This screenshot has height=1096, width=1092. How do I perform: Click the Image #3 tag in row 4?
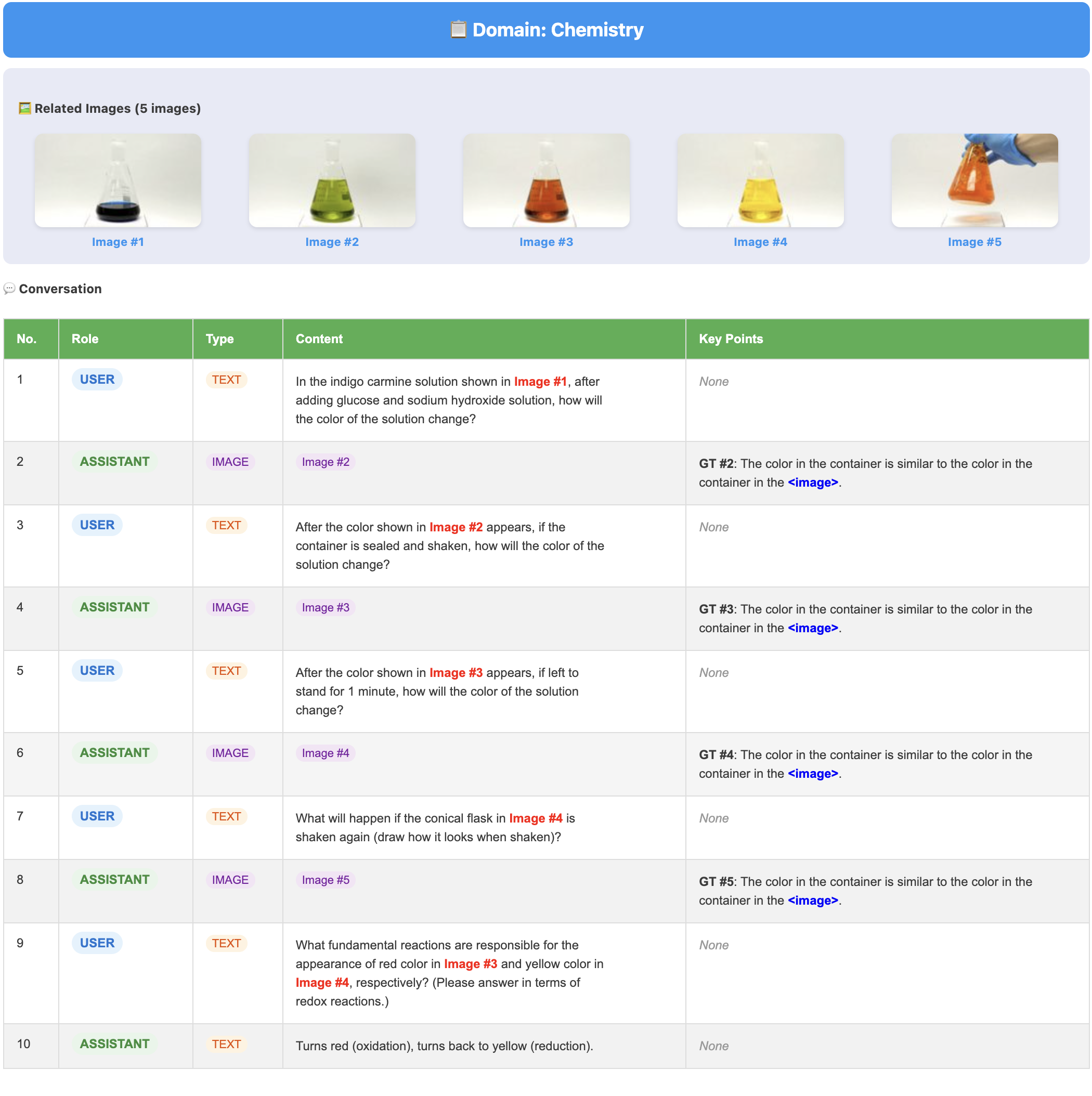click(326, 608)
